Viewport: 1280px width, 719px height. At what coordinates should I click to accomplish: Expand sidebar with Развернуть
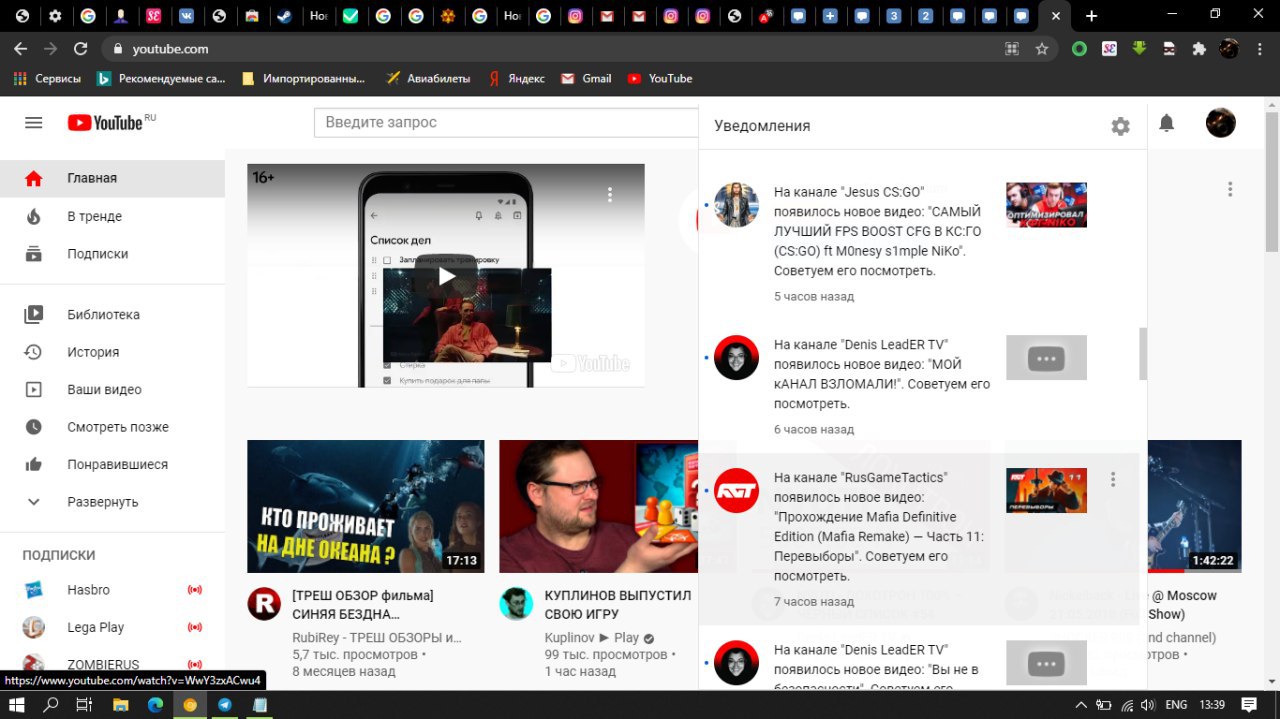coord(112,502)
